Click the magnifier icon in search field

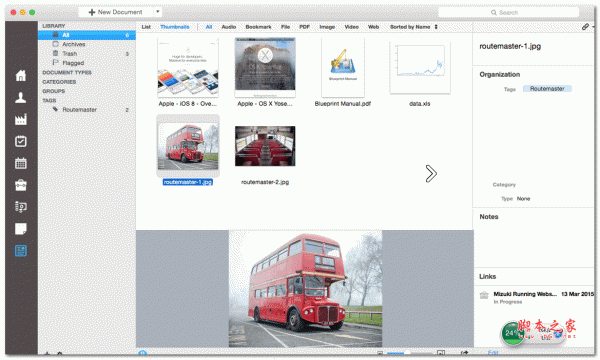coord(494,13)
